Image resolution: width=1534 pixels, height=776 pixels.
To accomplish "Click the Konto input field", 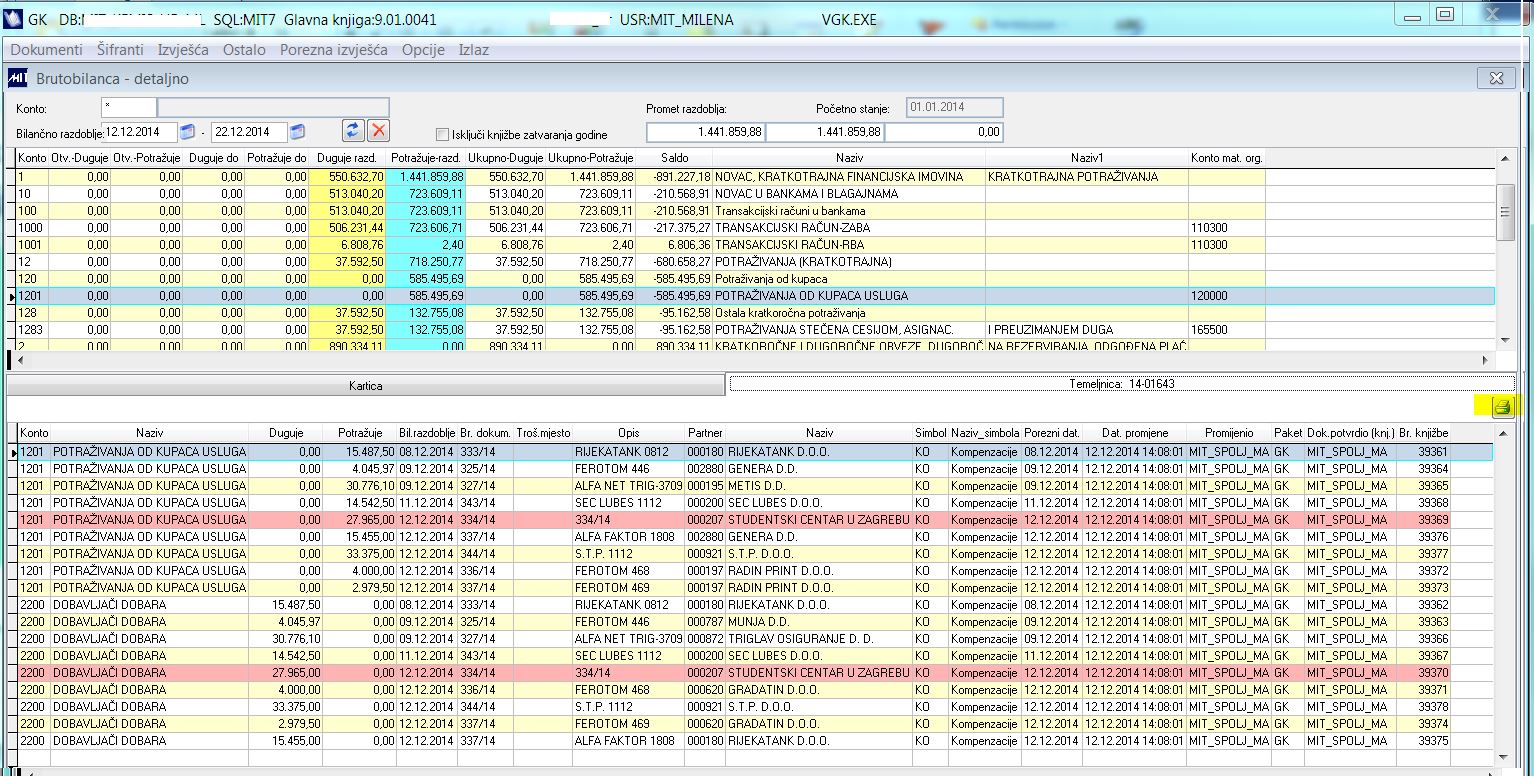I will (129, 108).
